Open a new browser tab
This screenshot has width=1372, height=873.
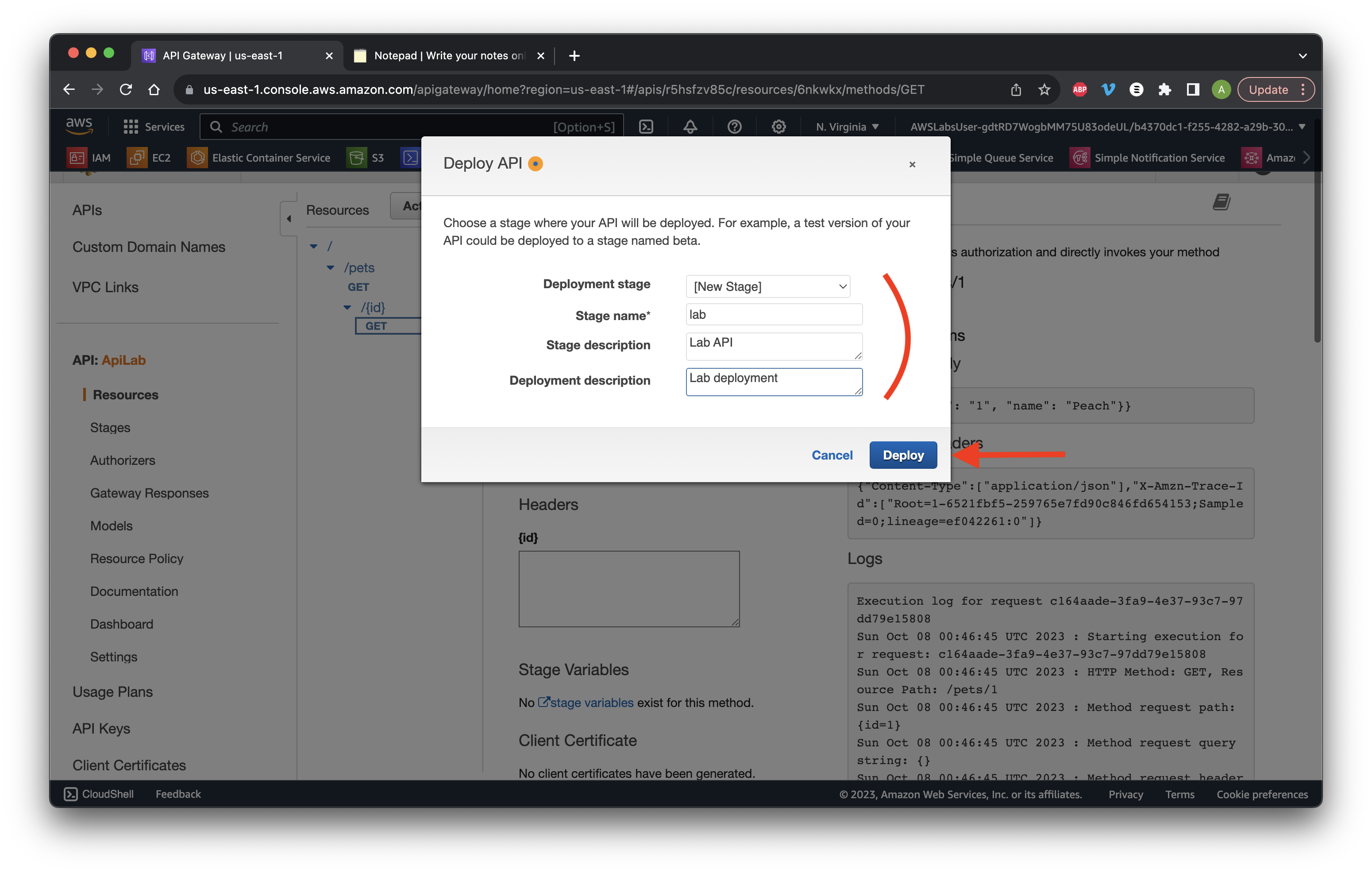click(574, 55)
